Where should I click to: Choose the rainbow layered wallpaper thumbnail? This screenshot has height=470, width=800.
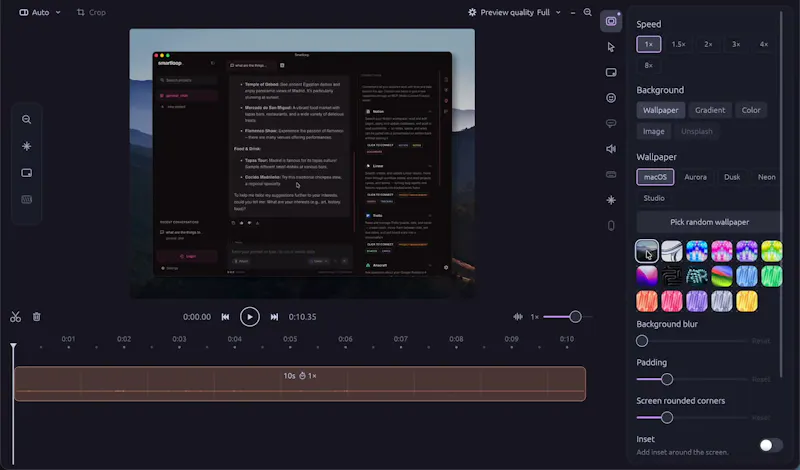(721, 276)
